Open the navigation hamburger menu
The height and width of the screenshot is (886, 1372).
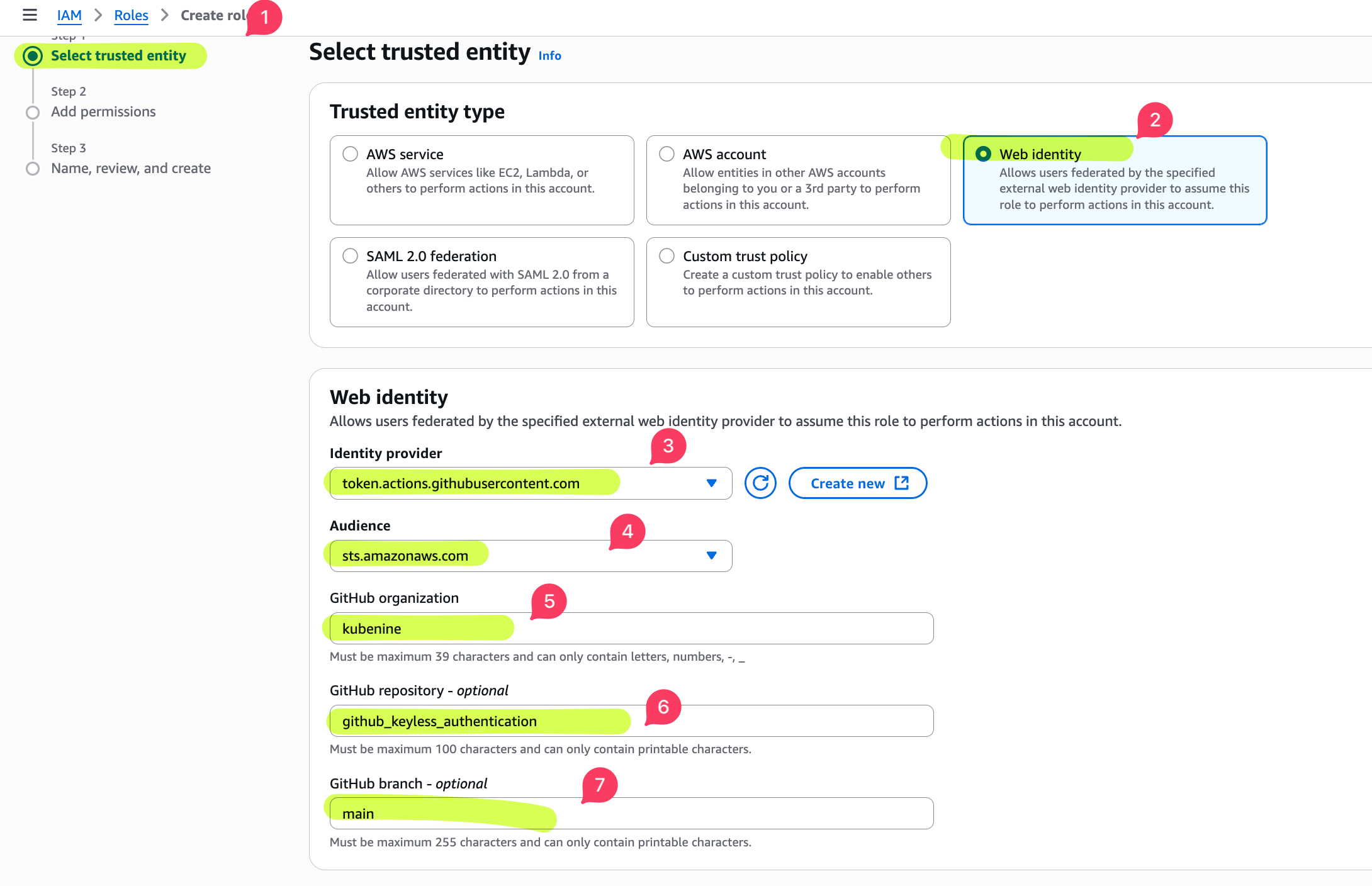click(30, 15)
